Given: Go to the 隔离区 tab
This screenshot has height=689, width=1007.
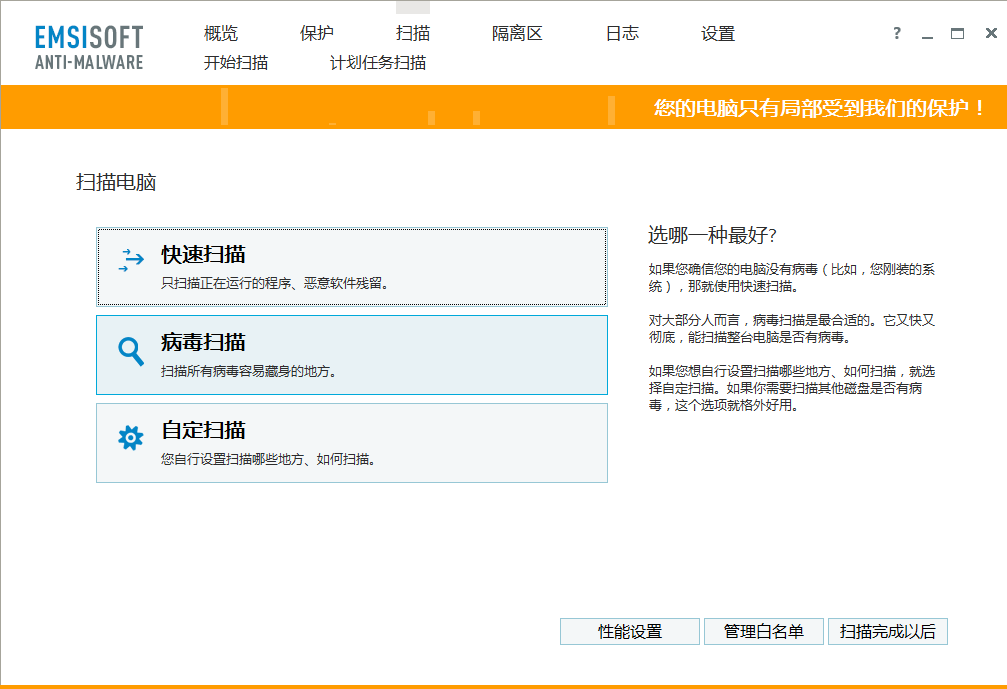Looking at the screenshot, I should (517, 34).
